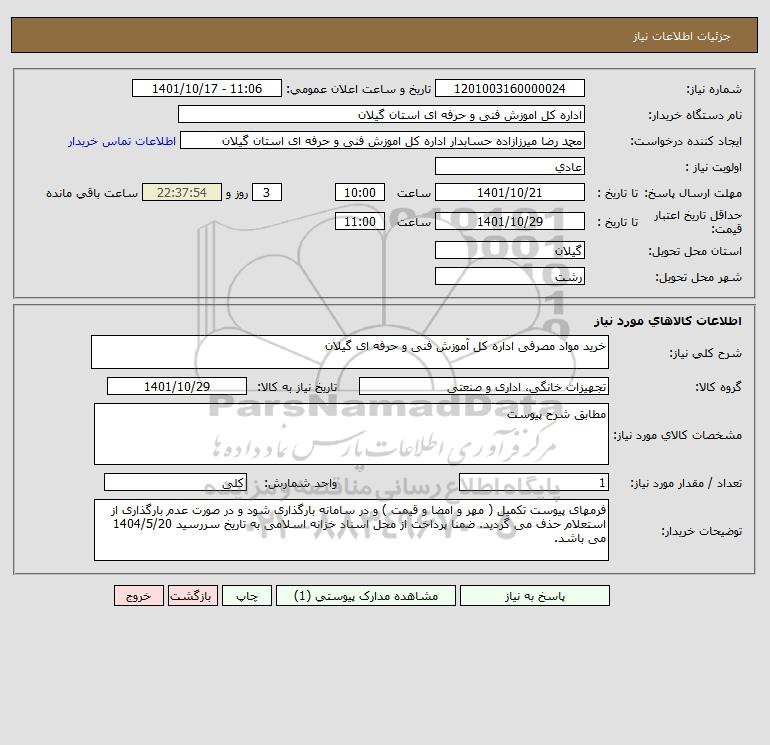Click the public announcement date field 1401/10/17 - 11:06
770x745 pixels.
coord(207,88)
